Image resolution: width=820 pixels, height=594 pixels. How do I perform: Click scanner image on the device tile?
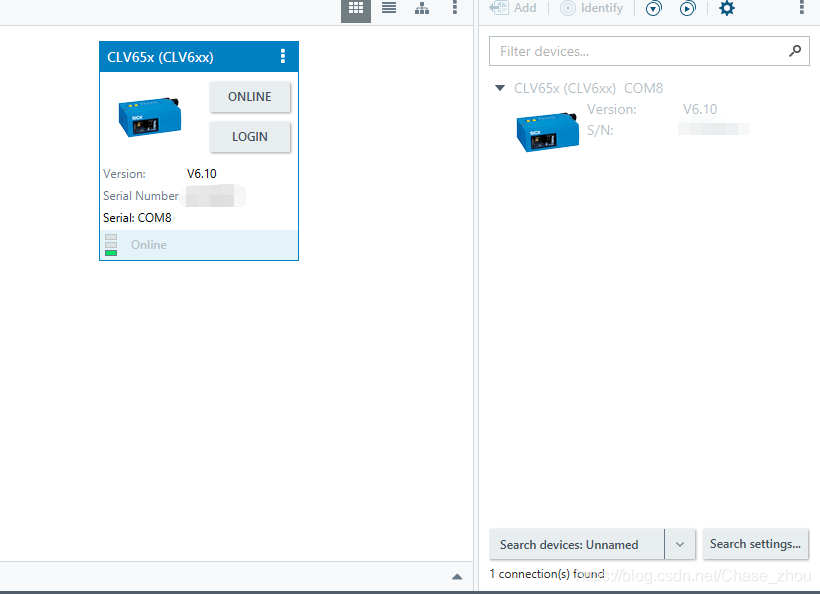tap(150, 117)
